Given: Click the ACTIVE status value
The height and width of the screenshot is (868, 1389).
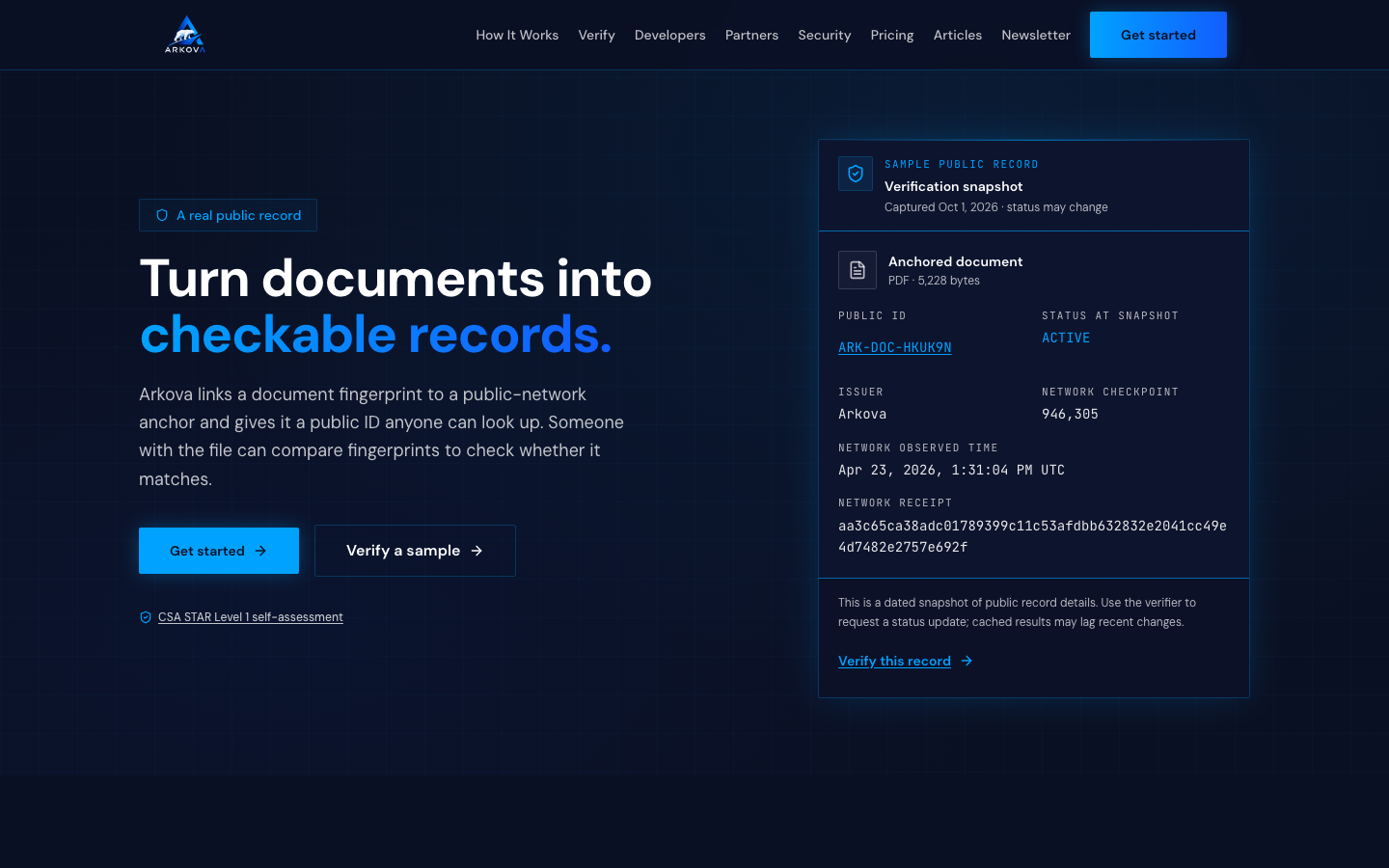Looking at the screenshot, I should tap(1066, 338).
